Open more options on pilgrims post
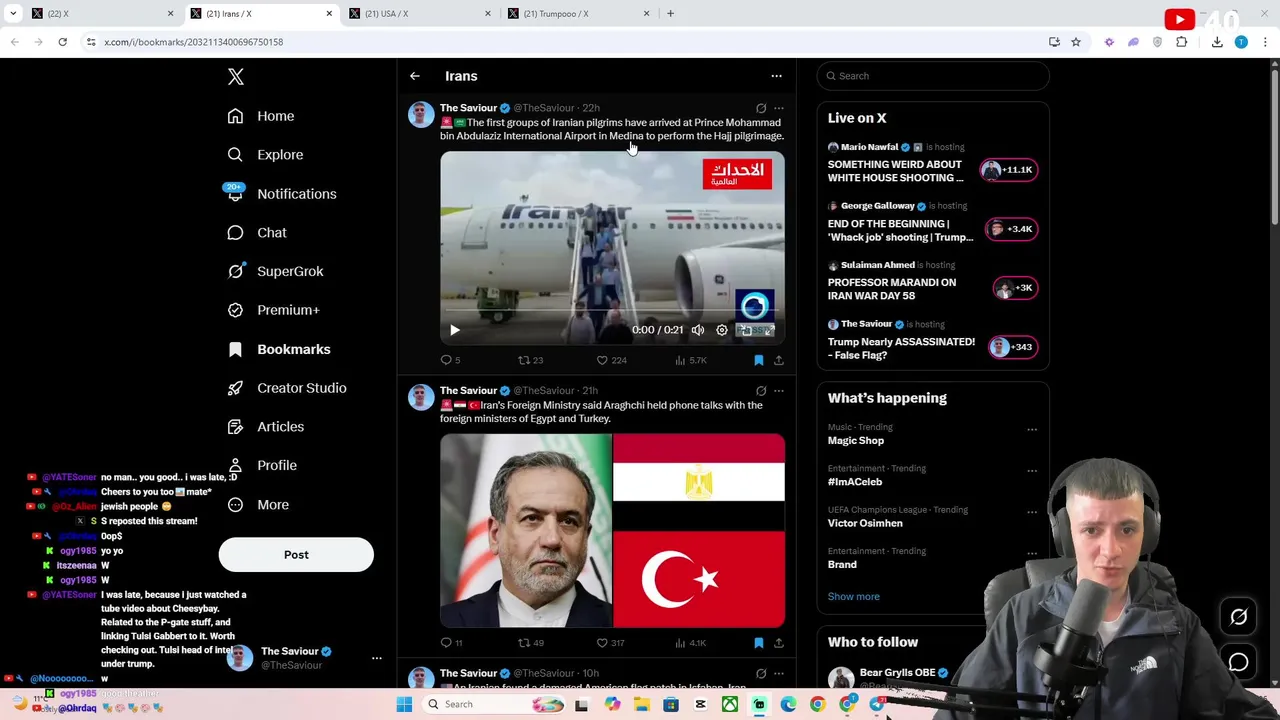This screenshot has width=1280, height=720. click(779, 108)
